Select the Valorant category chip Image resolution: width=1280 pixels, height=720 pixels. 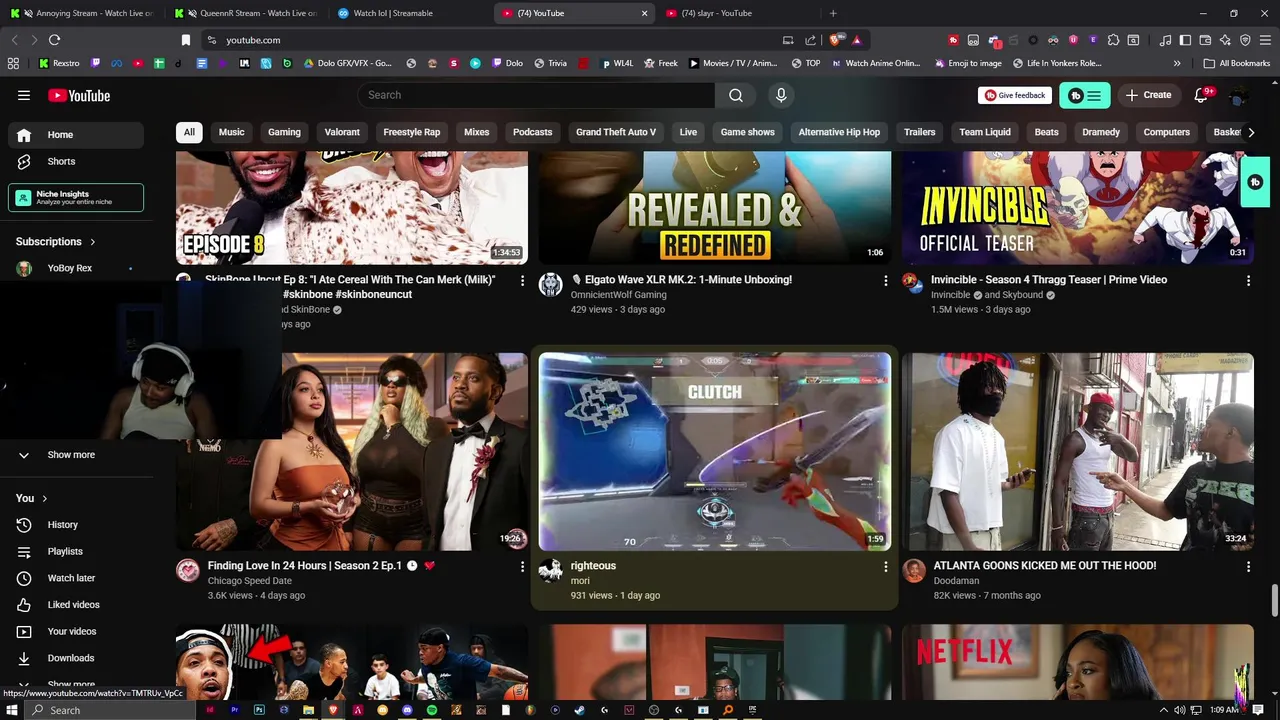click(x=342, y=132)
